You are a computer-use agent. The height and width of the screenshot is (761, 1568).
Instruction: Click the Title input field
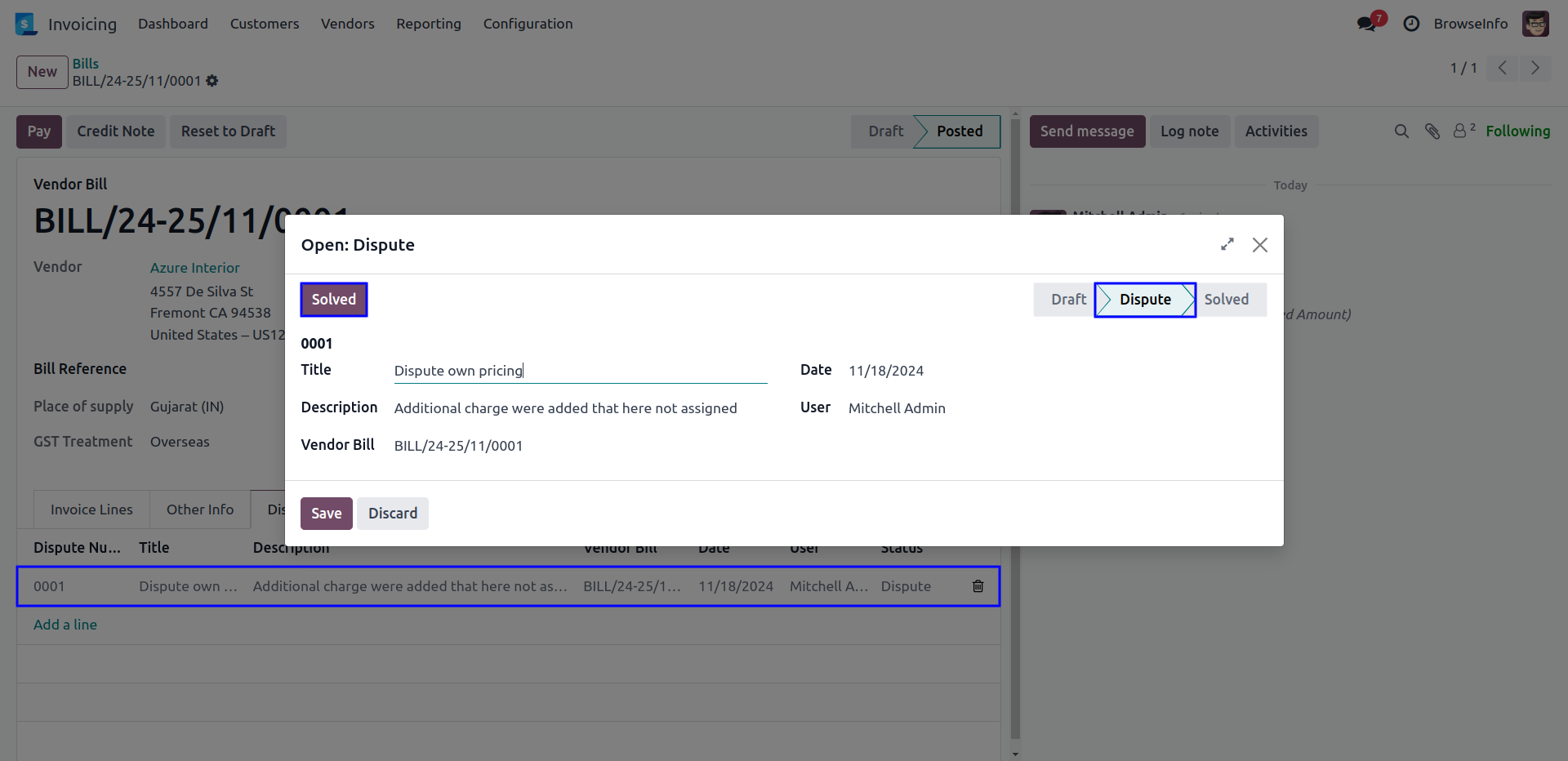tap(580, 371)
